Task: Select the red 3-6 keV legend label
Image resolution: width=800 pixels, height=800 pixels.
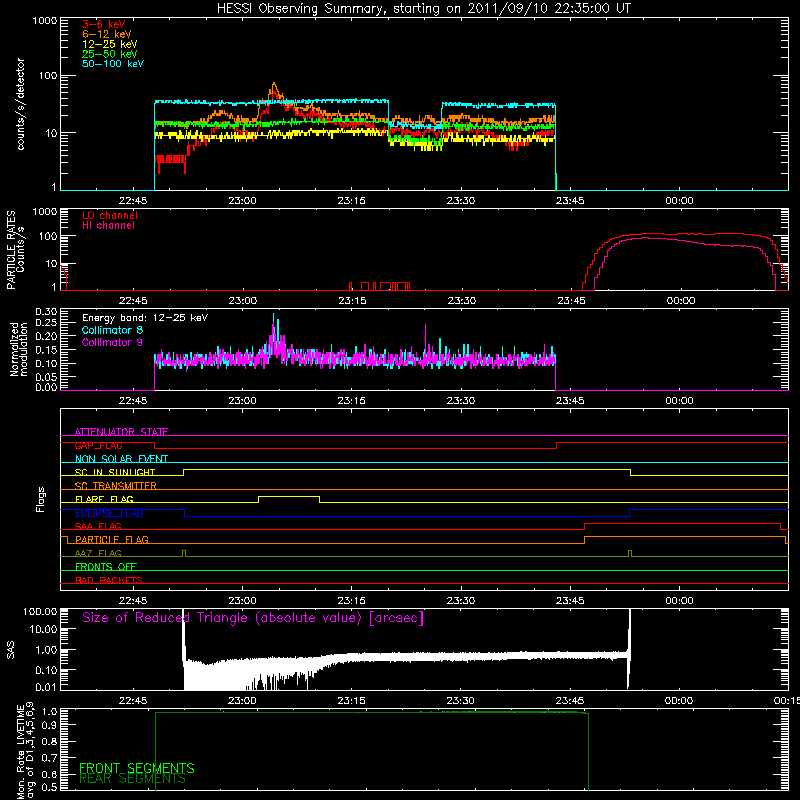Action: (104, 24)
